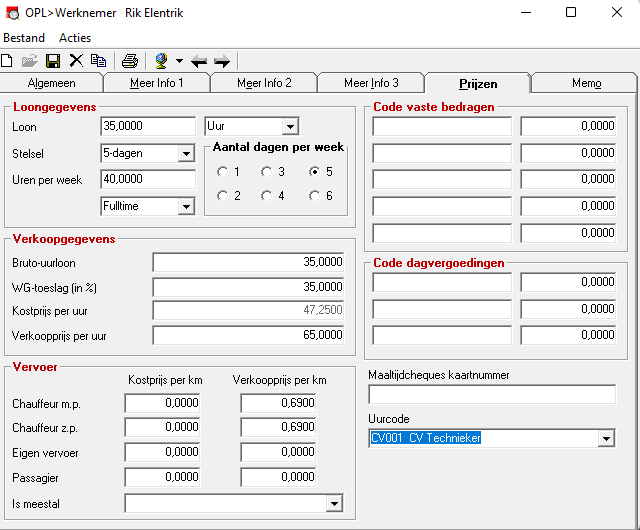Switch to the Meer Info 3 tab
The image size is (640, 530).
click(x=371, y=83)
